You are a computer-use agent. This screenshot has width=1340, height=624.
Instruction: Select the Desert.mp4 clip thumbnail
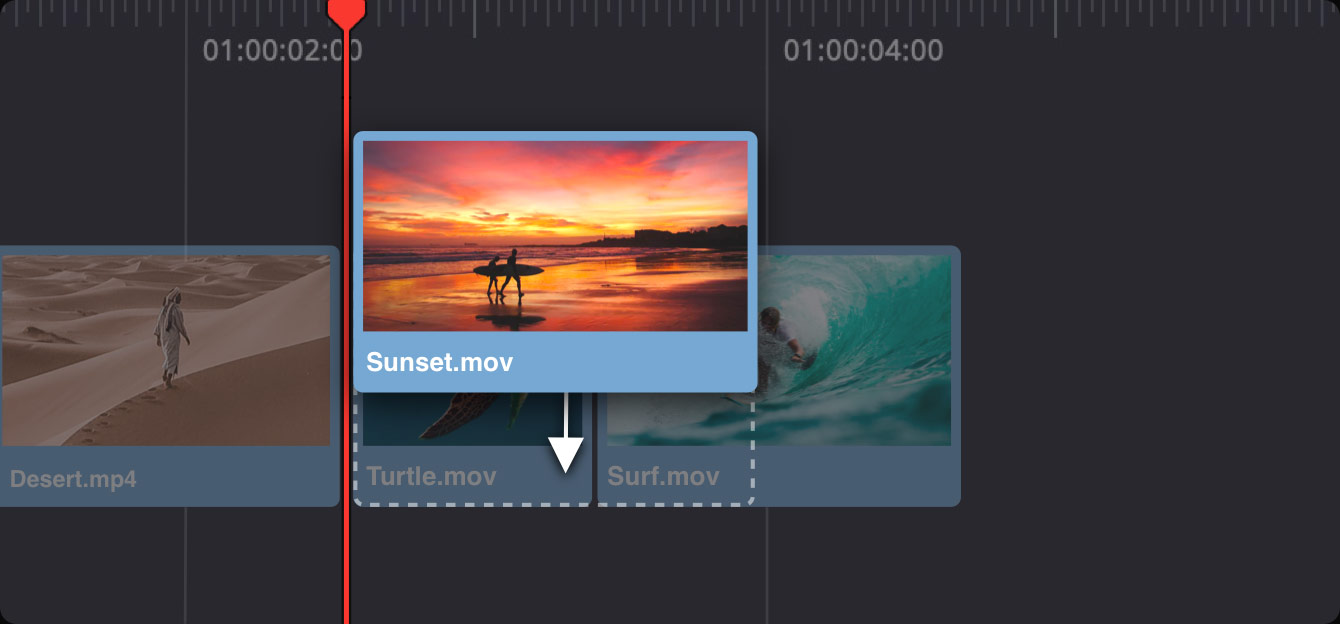click(166, 350)
